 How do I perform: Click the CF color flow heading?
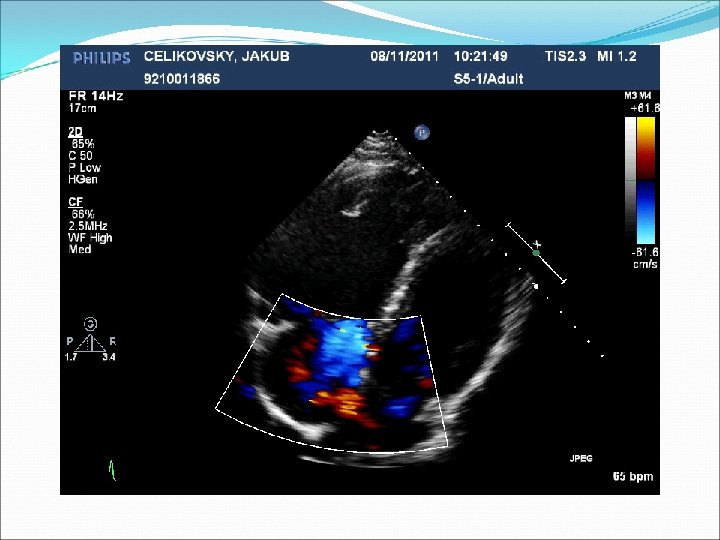[75, 202]
